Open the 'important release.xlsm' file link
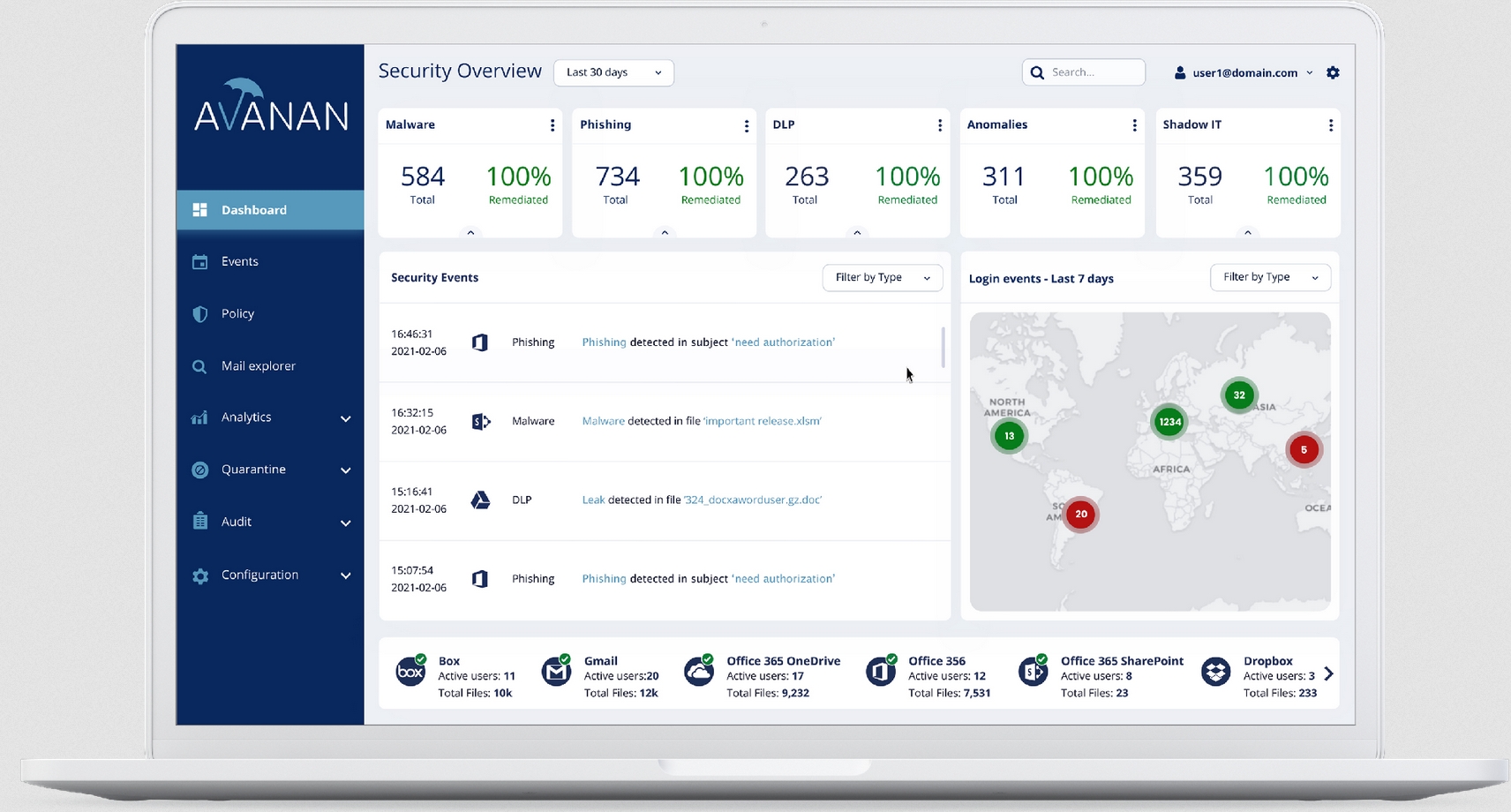 tap(762, 422)
